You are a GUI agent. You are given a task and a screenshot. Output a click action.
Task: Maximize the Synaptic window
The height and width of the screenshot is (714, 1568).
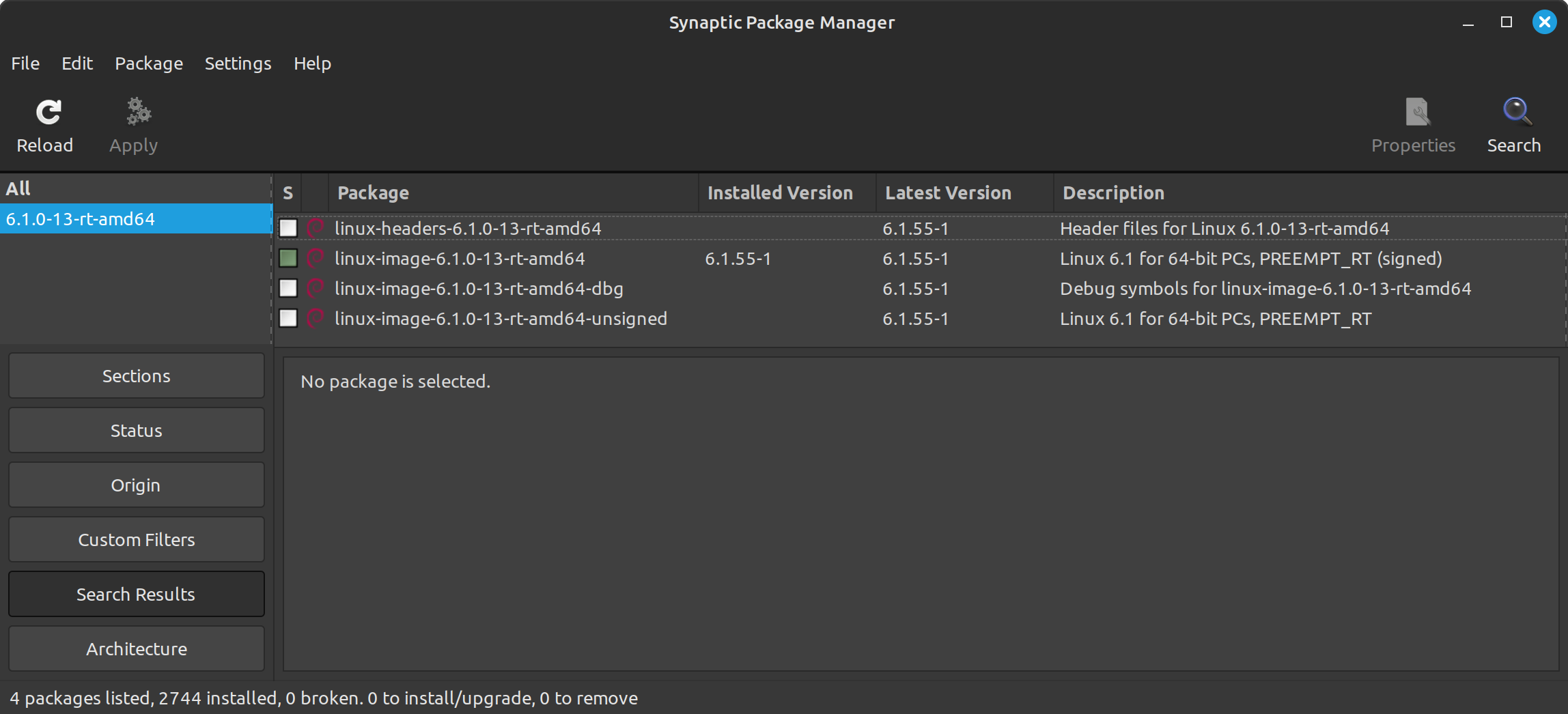tap(1507, 23)
